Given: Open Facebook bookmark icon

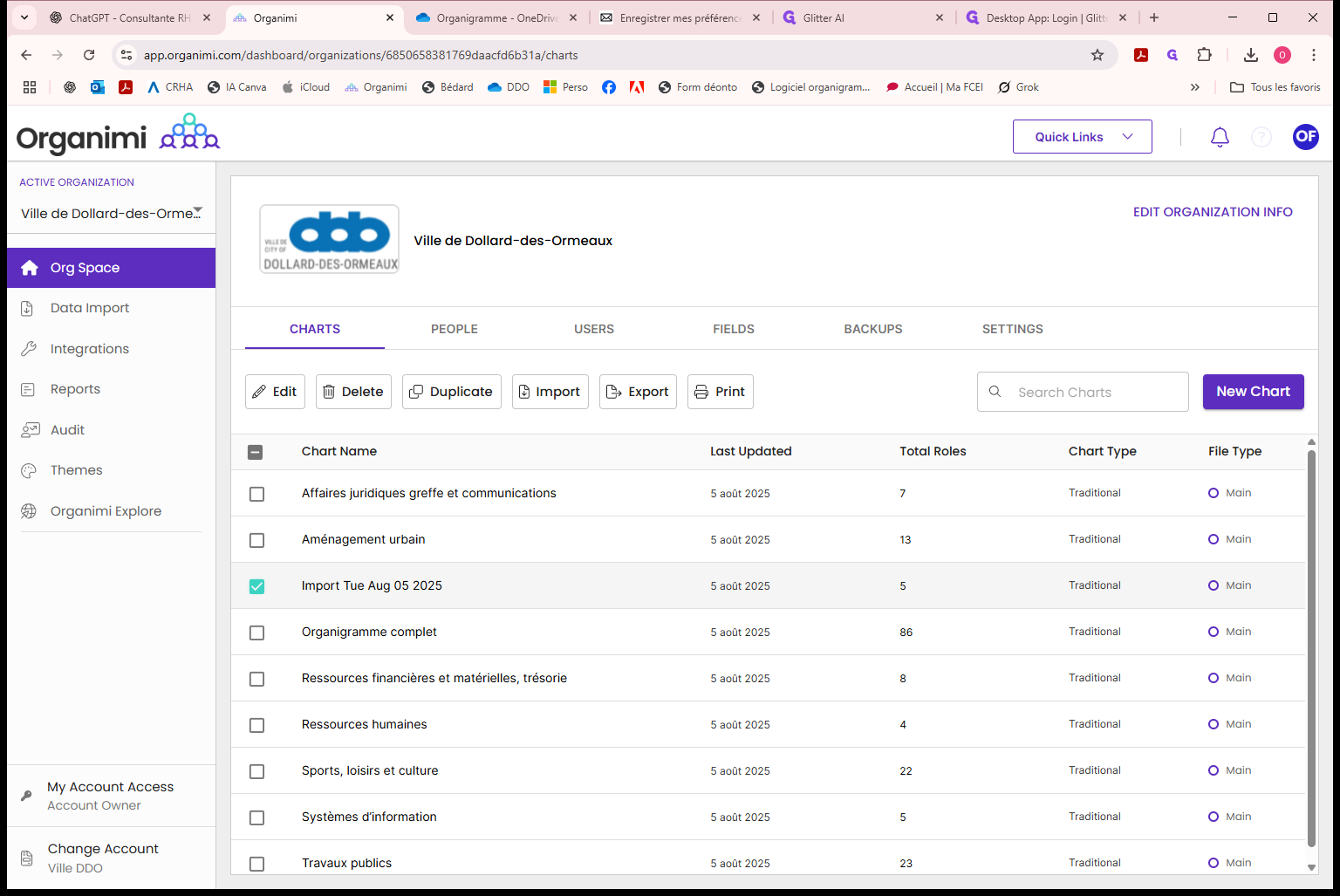Looking at the screenshot, I should 609,87.
